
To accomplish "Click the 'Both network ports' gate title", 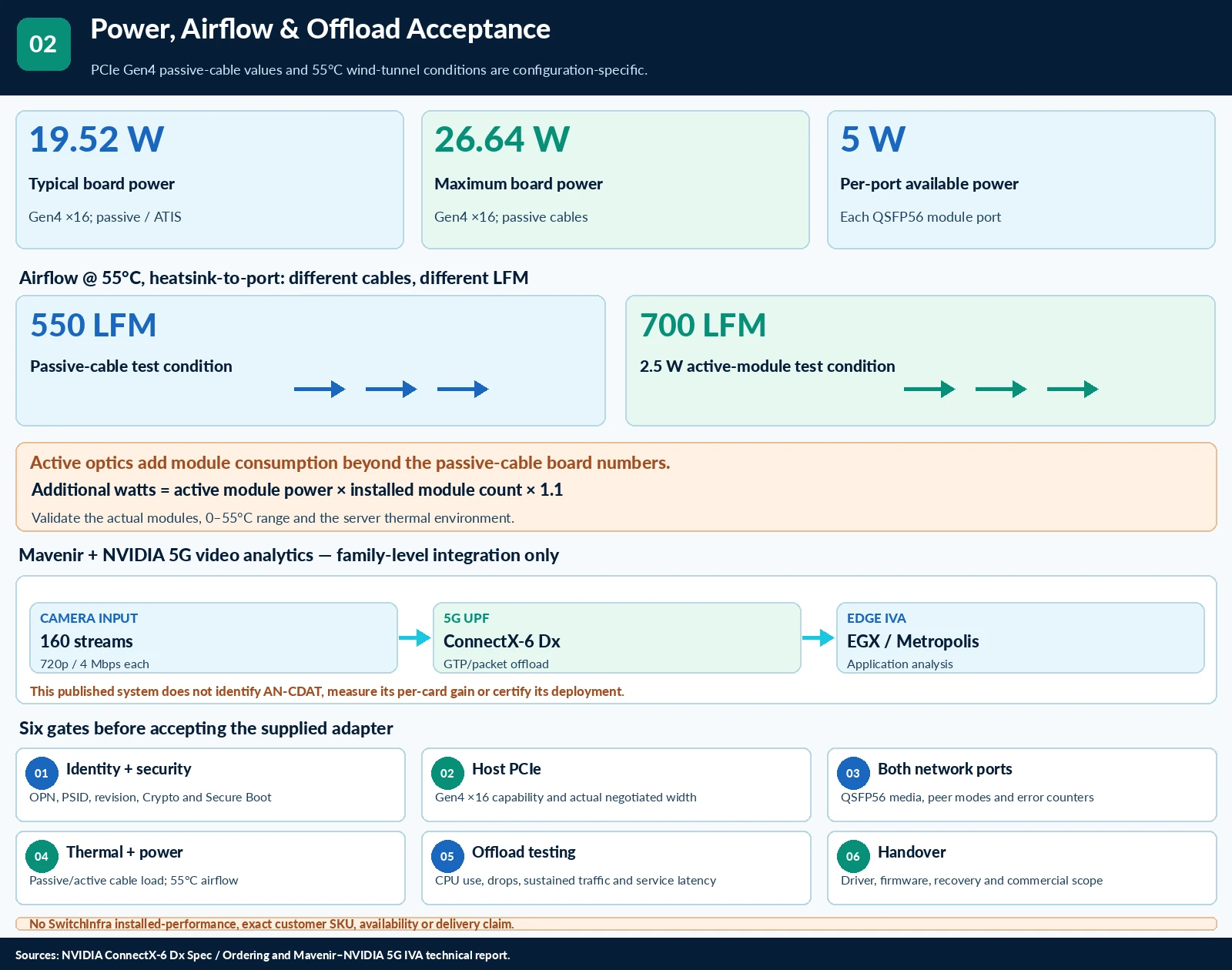I will [945, 769].
